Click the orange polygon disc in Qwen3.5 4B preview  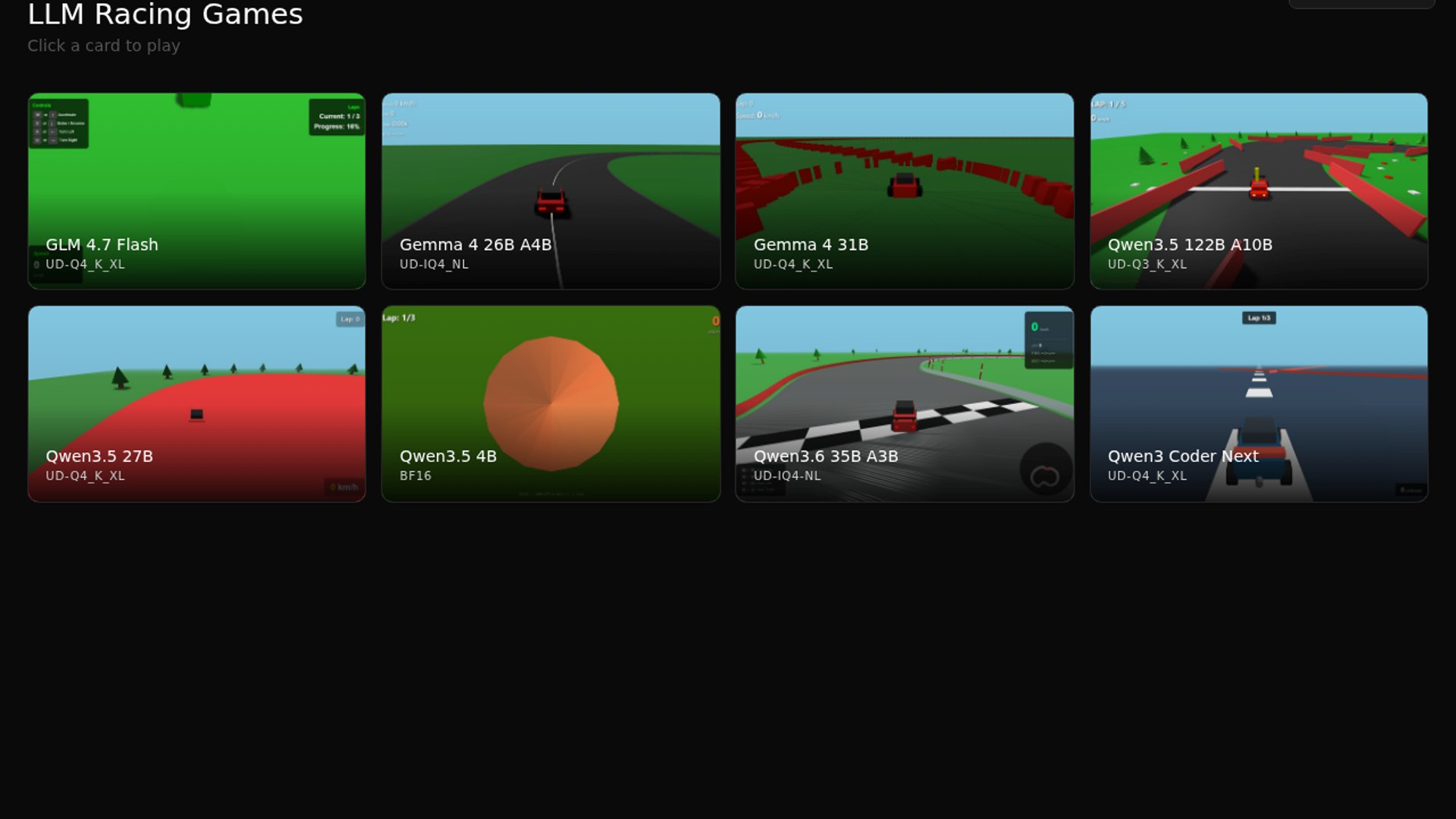pos(551,403)
